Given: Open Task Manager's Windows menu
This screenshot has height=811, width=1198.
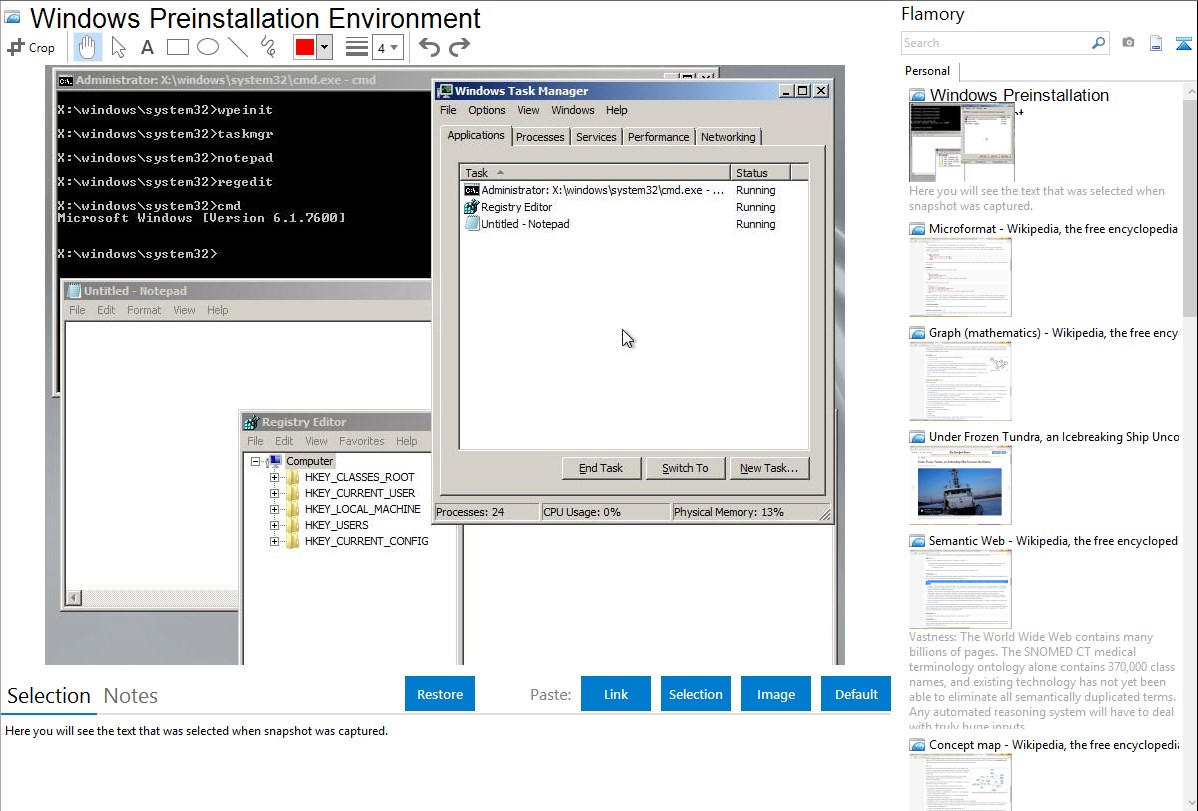Looking at the screenshot, I should [x=573, y=110].
